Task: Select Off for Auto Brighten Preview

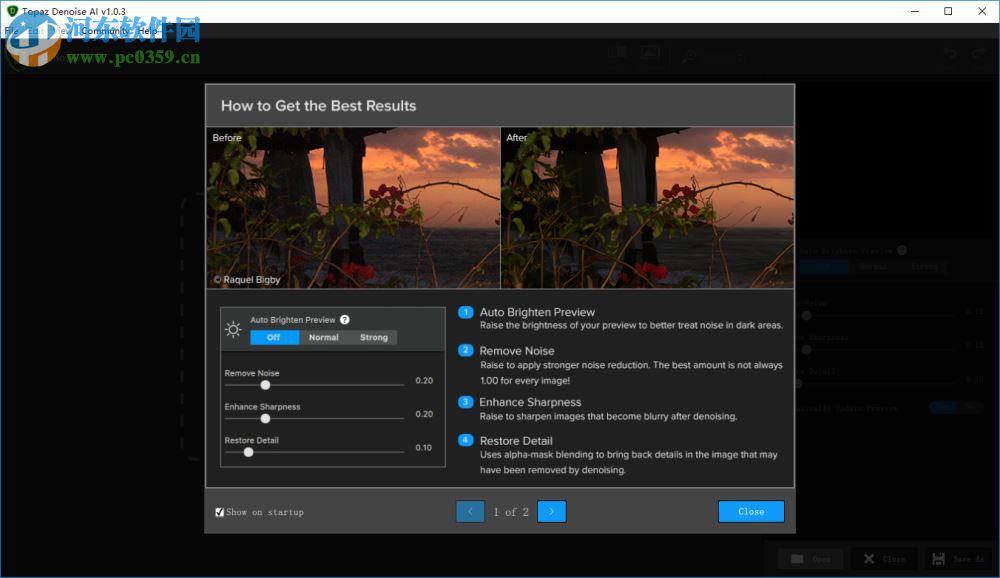Action: [273, 338]
